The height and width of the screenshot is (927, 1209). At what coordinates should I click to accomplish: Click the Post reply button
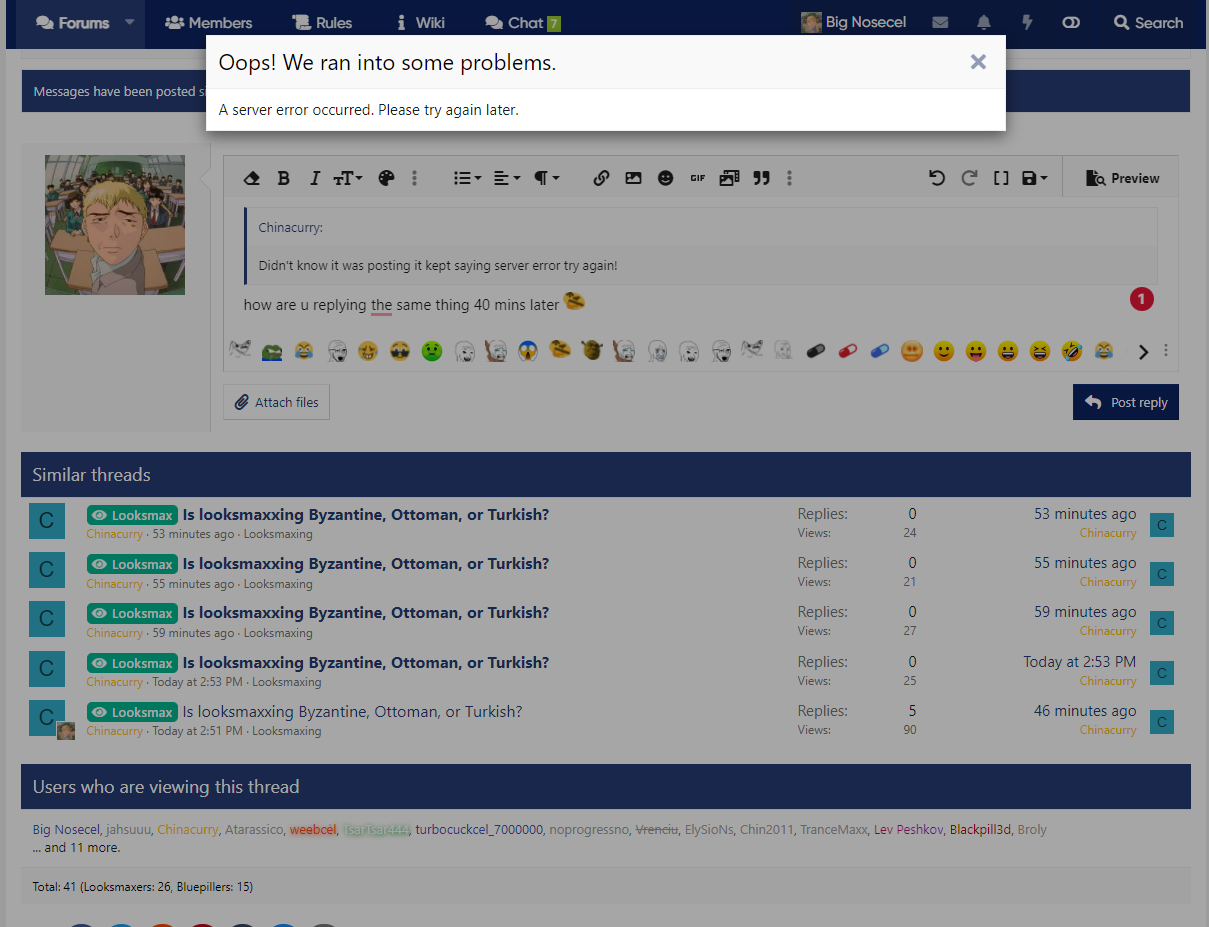[x=1126, y=402]
